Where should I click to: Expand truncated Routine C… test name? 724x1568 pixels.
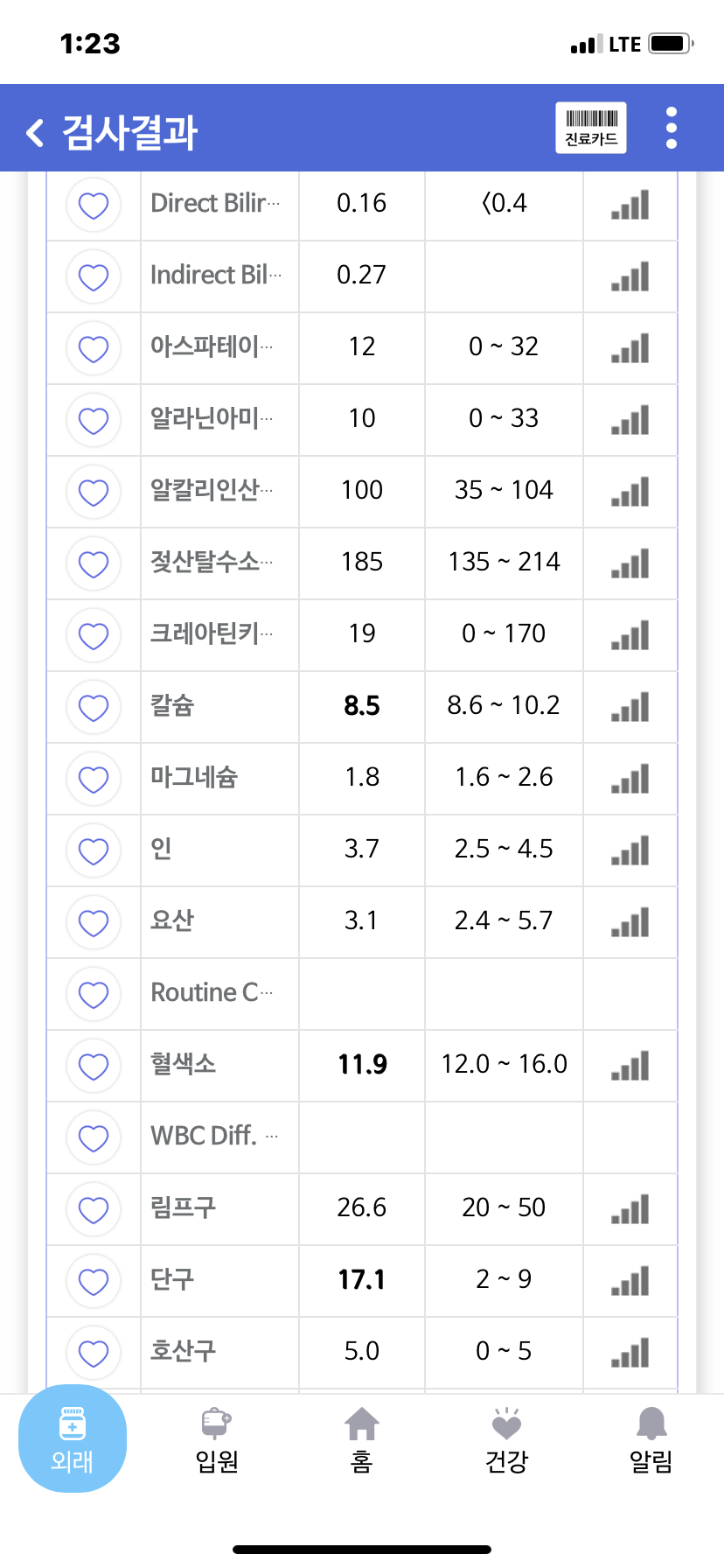(212, 992)
